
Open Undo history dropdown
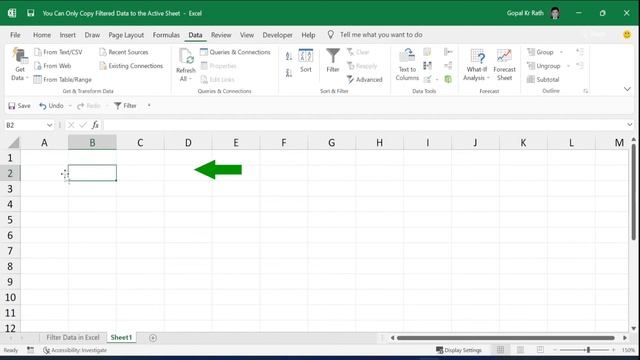(70, 106)
